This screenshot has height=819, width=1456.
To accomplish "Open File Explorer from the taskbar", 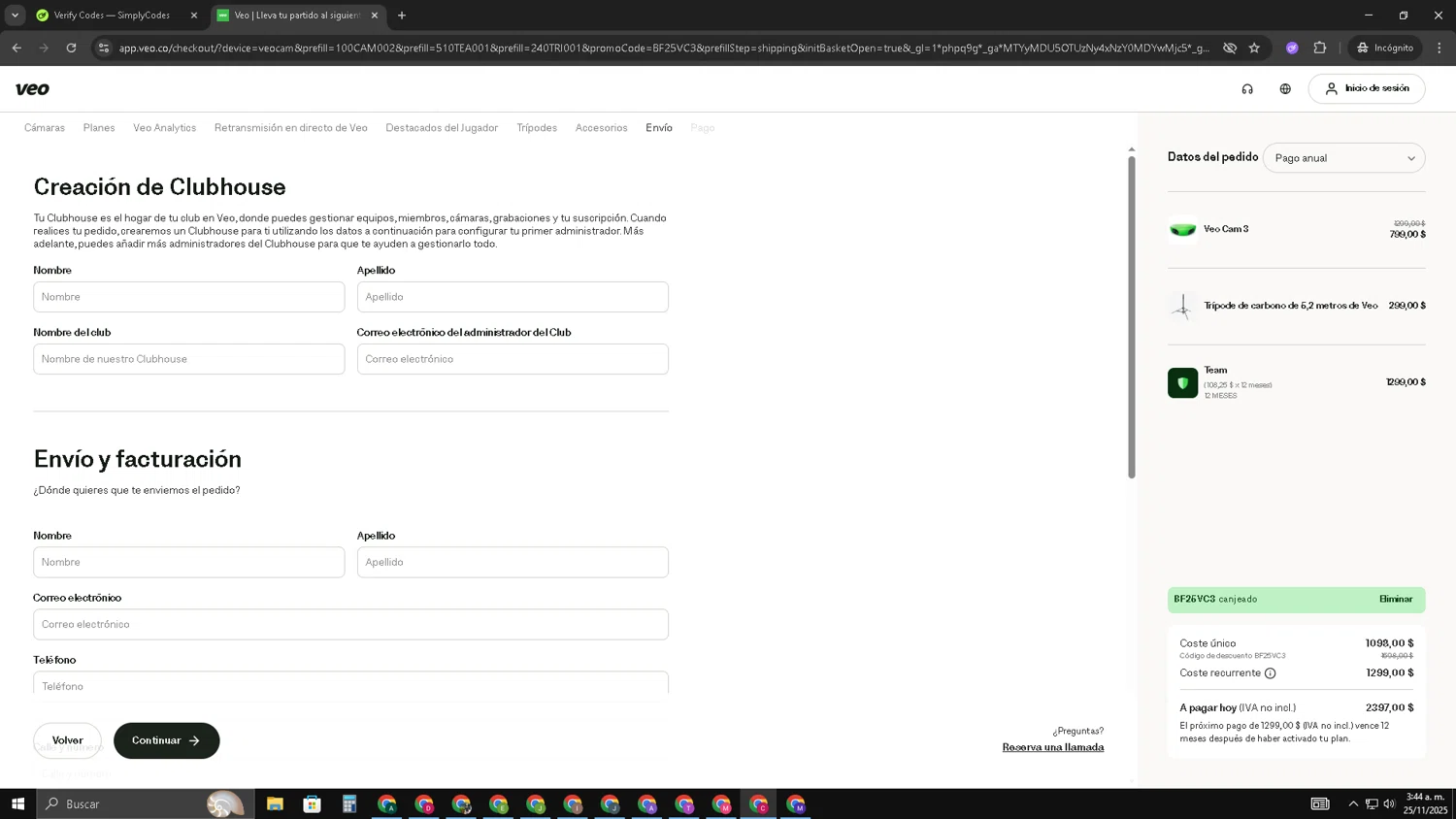I will (275, 803).
